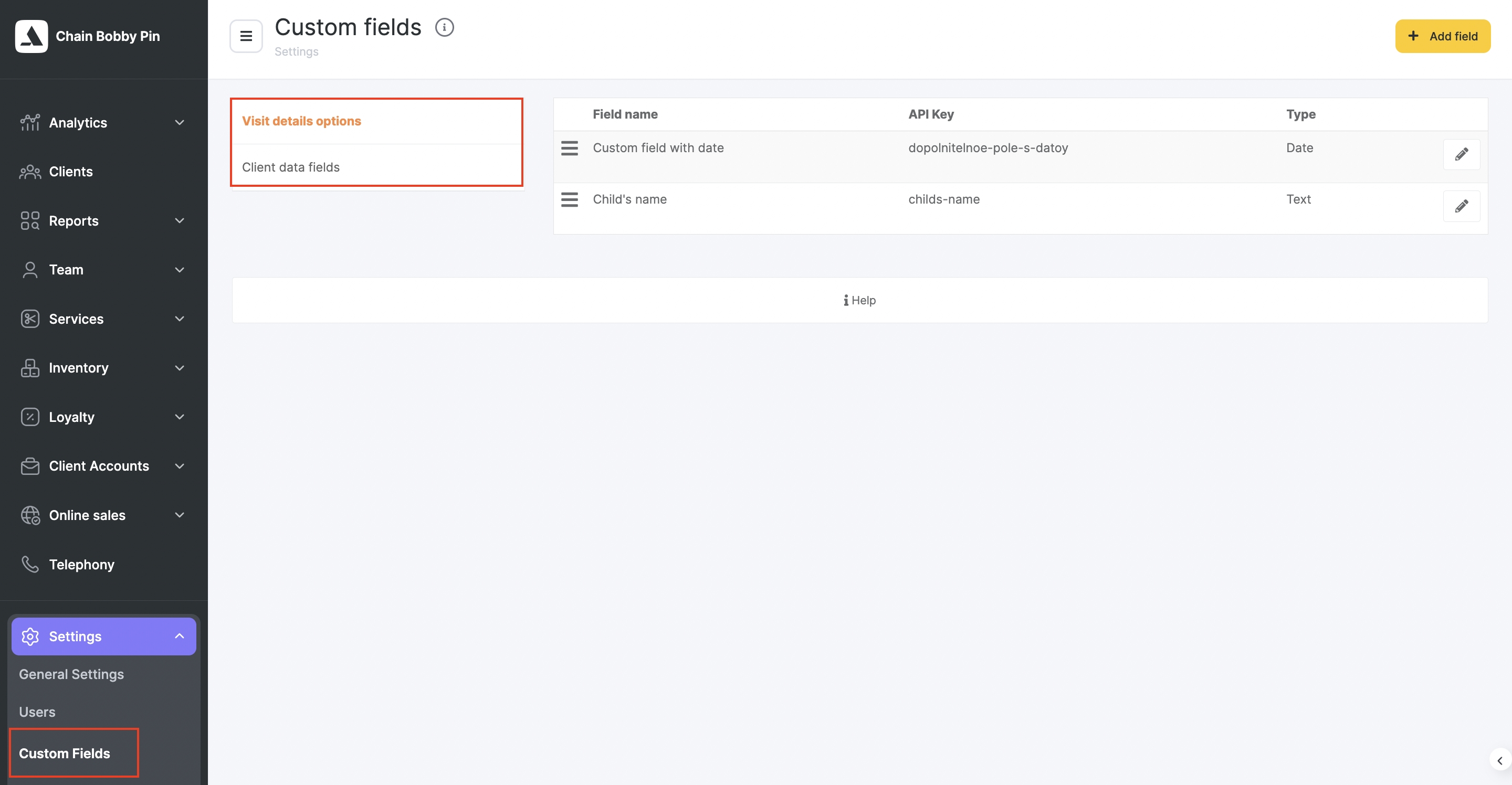
Task: Click the info icon beside Custom fields title
Action: click(444, 28)
